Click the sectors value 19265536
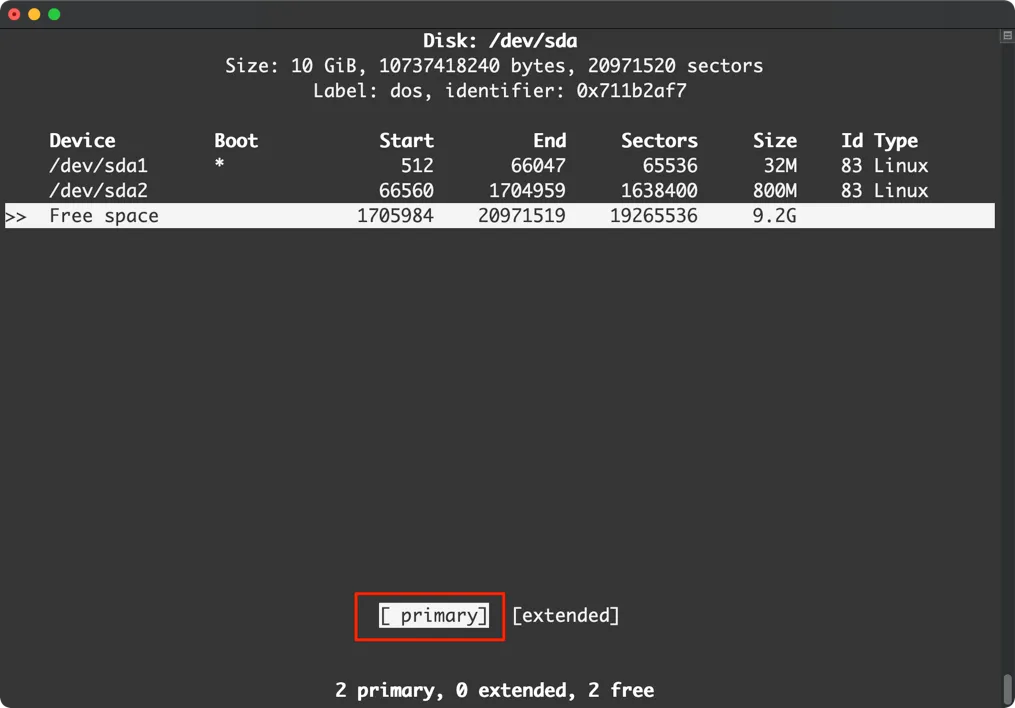 click(654, 216)
